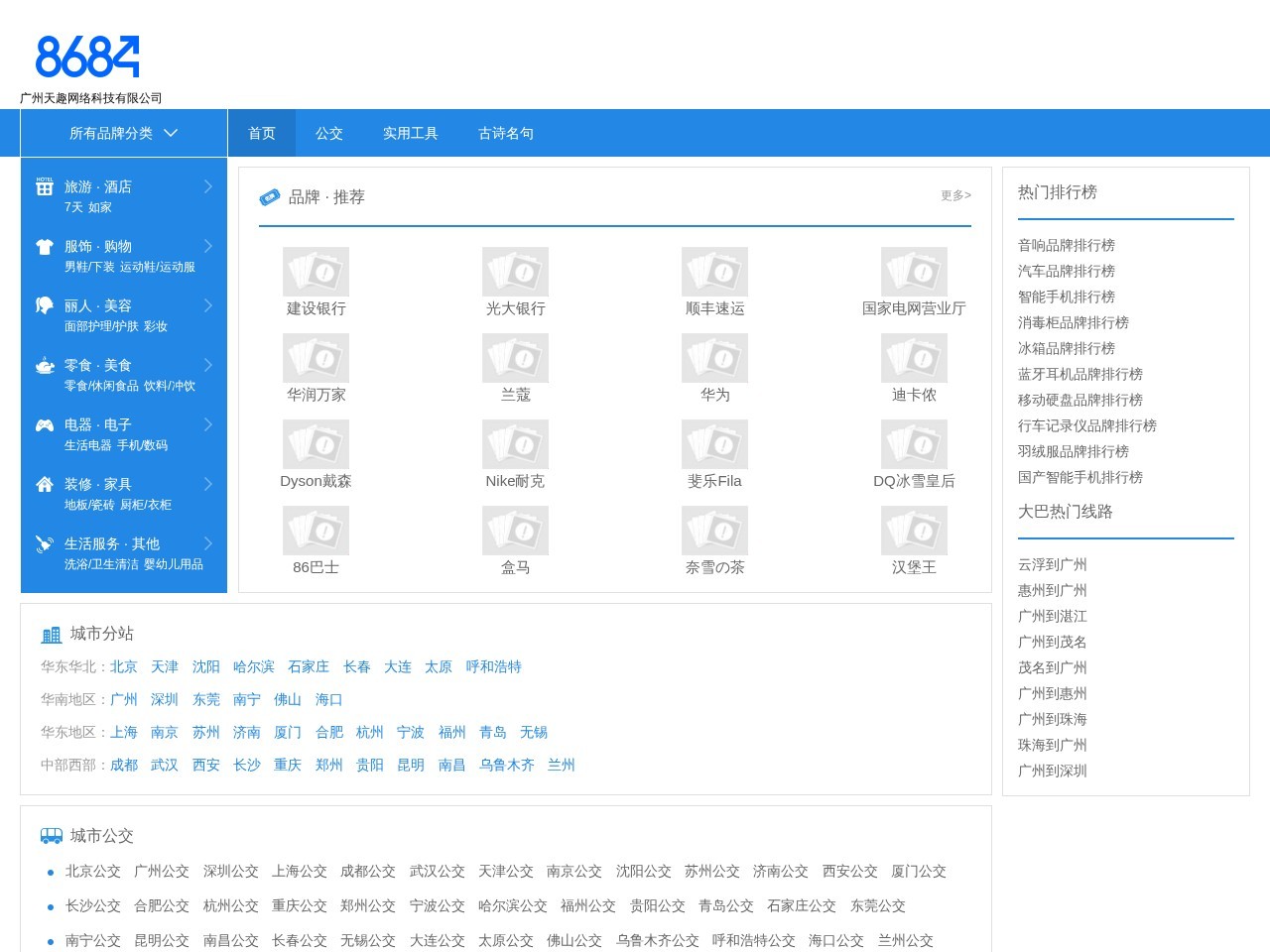The height and width of the screenshot is (952, 1270).
Task: Click the 8684 site logo
Action: point(87,58)
